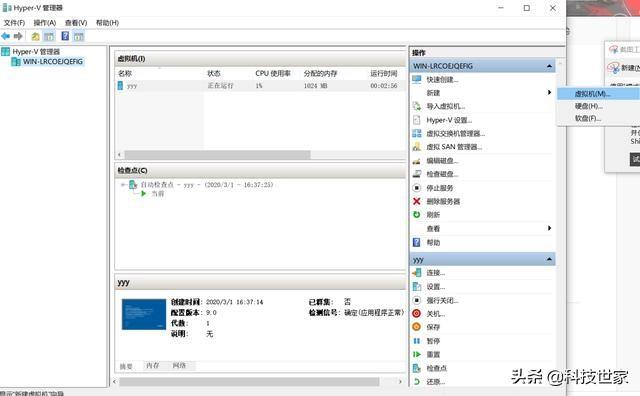Viewport: 640px width, 396px height.
Task: Select the yyy virtual machine row
Action: point(261,86)
